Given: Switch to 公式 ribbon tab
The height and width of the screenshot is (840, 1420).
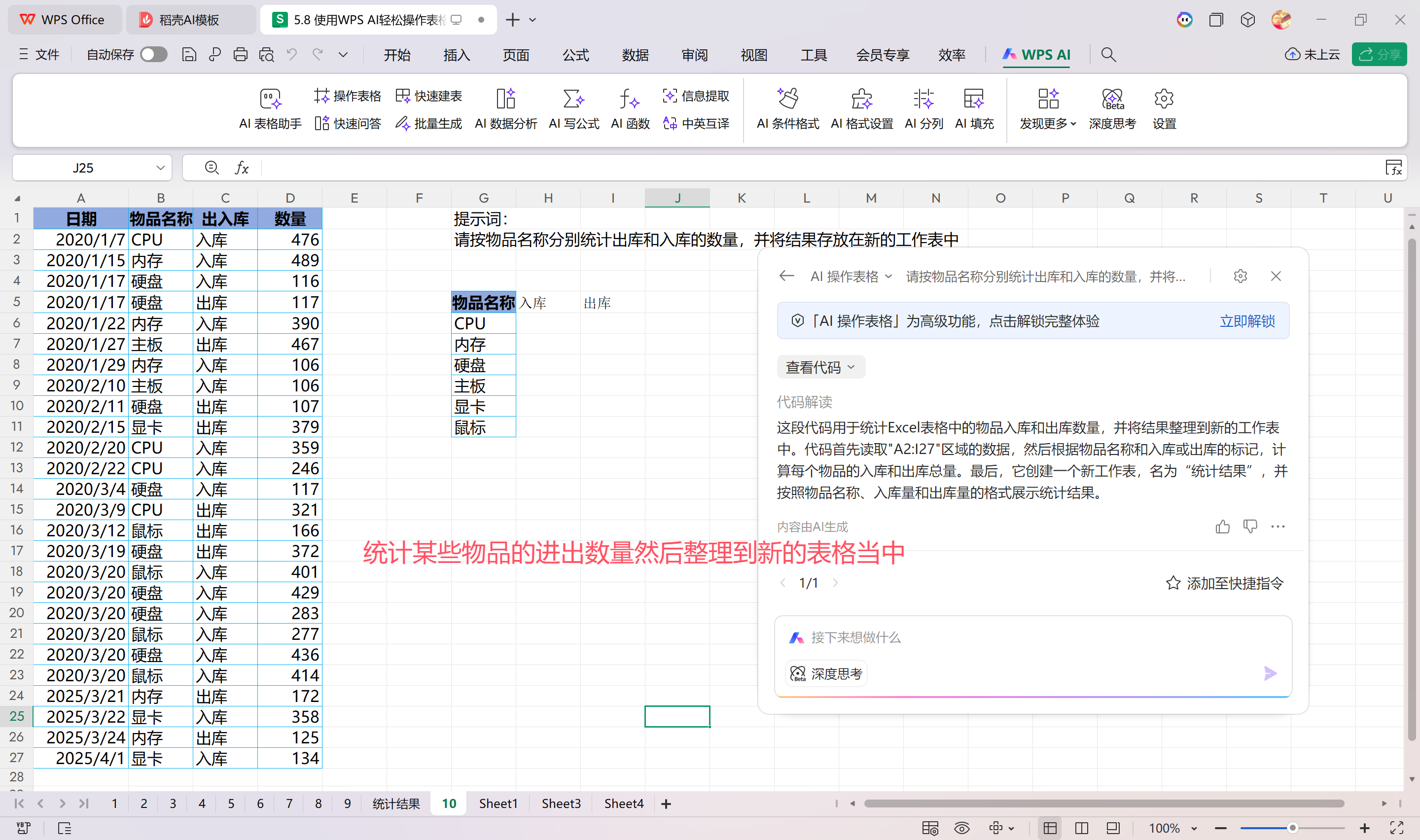Looking at the screenshot, I should point(575,55).
